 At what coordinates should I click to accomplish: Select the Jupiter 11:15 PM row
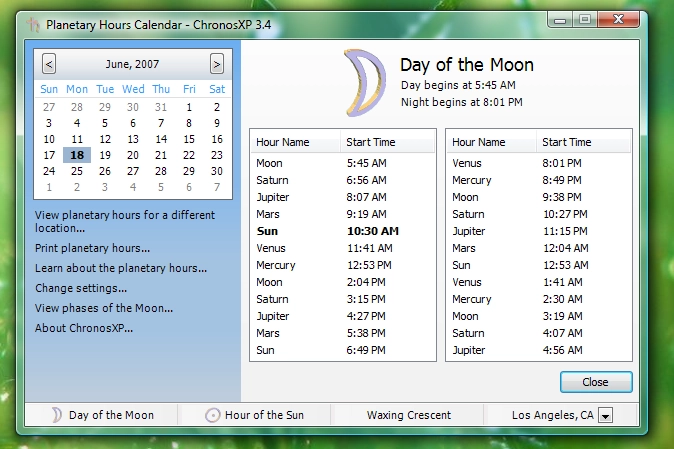[539, 231]
